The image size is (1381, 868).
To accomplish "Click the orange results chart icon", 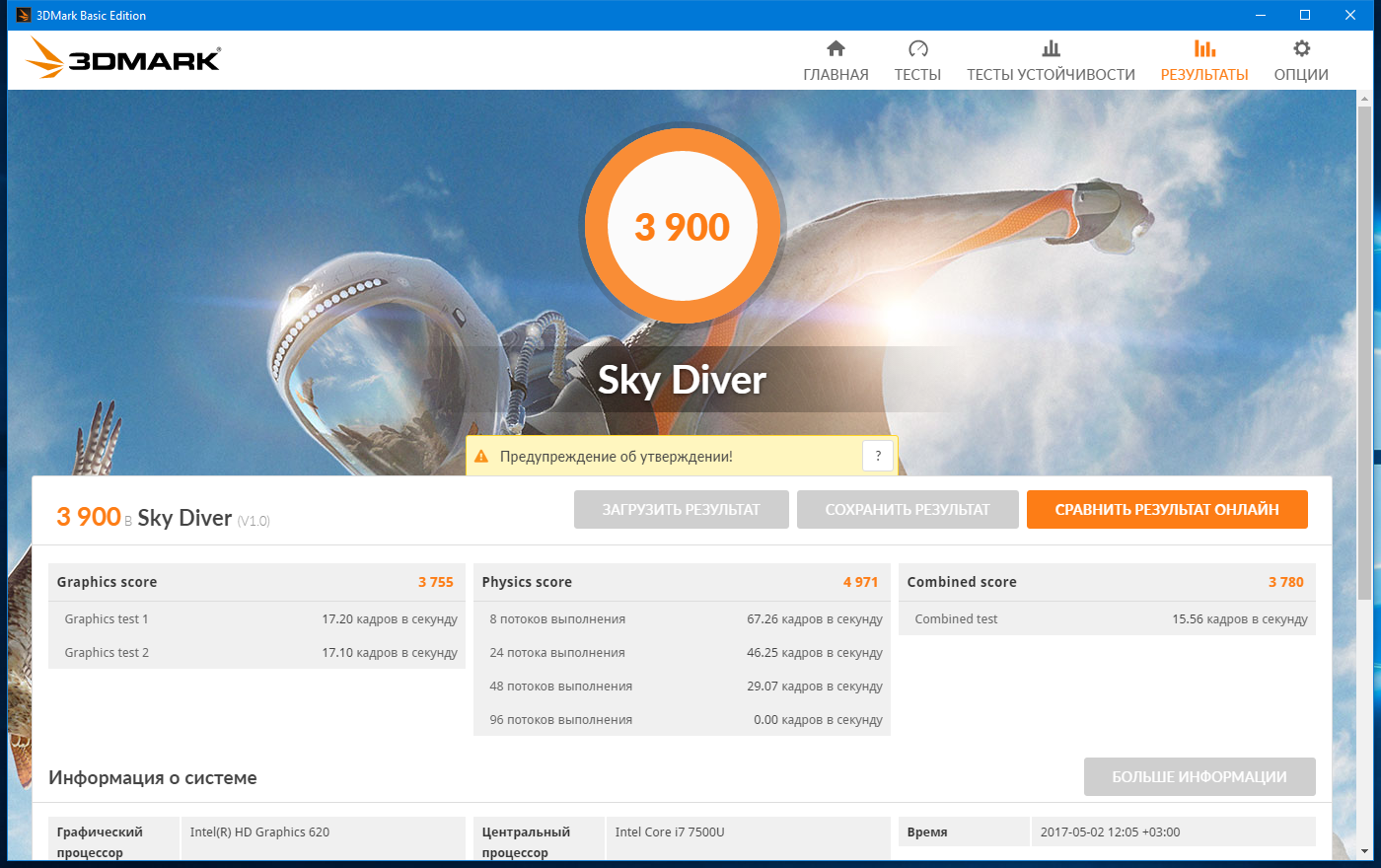I will [x=1204, y=48].
